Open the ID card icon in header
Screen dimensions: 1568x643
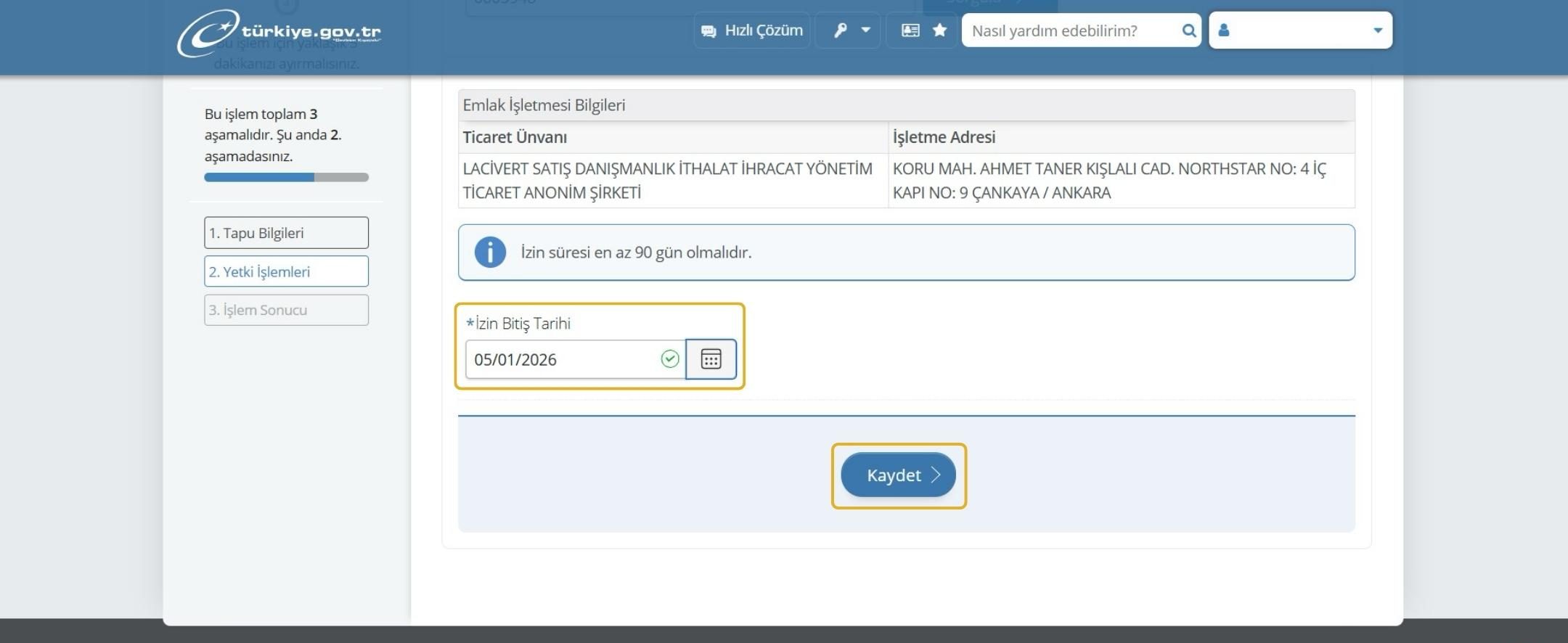pyautogui.click(x=910, y=30)
